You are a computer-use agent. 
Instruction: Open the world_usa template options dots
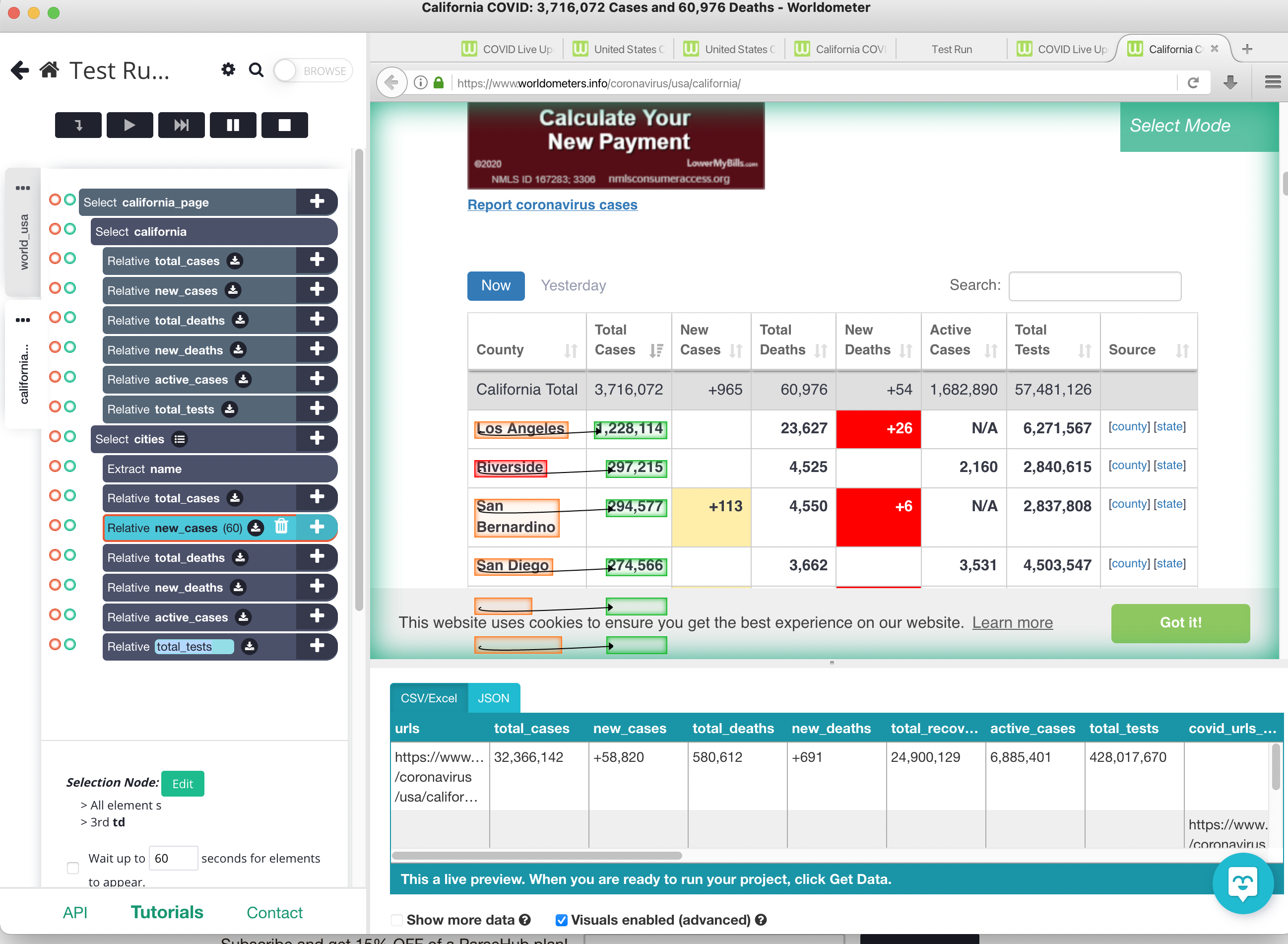tap(23, 188)
